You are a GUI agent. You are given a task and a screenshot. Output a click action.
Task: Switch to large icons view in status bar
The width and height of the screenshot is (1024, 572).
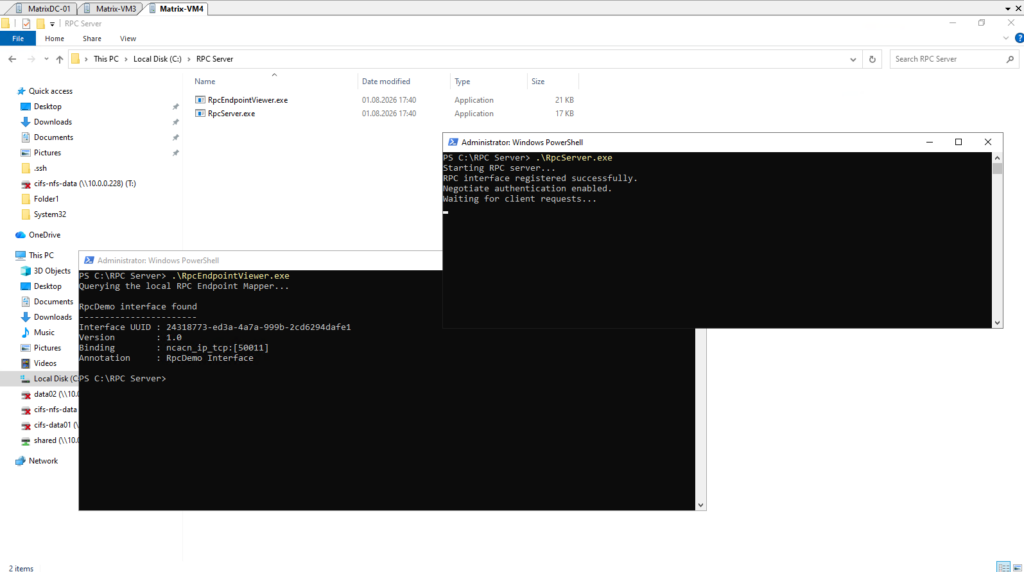pos(1017,567)
